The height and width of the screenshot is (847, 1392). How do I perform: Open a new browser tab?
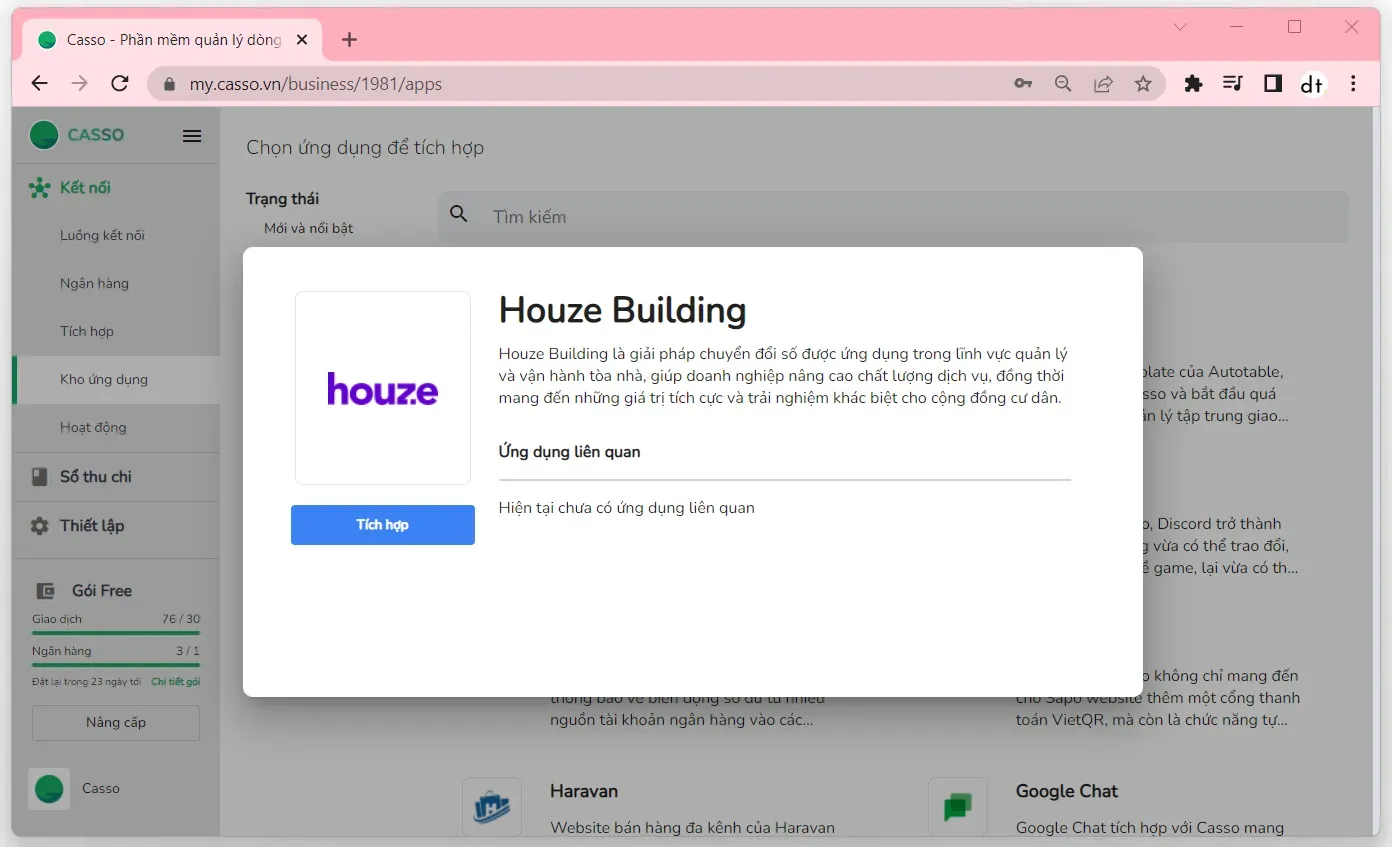(349, 40)
